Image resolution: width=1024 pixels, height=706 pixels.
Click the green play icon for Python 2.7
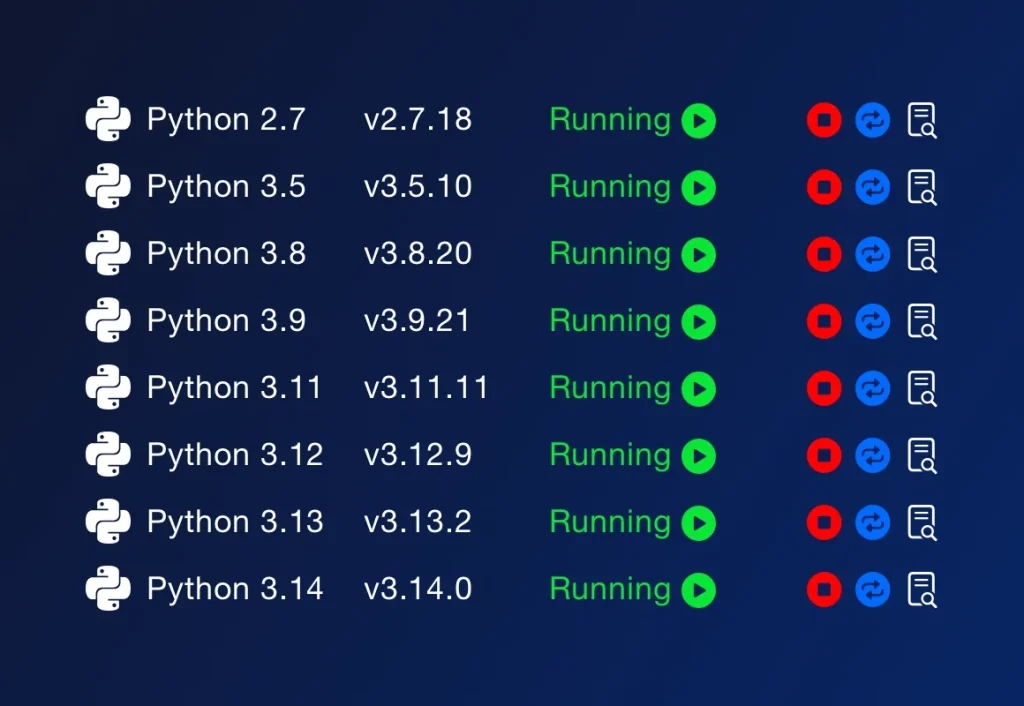pyautogui.click(x=699, y=121)
